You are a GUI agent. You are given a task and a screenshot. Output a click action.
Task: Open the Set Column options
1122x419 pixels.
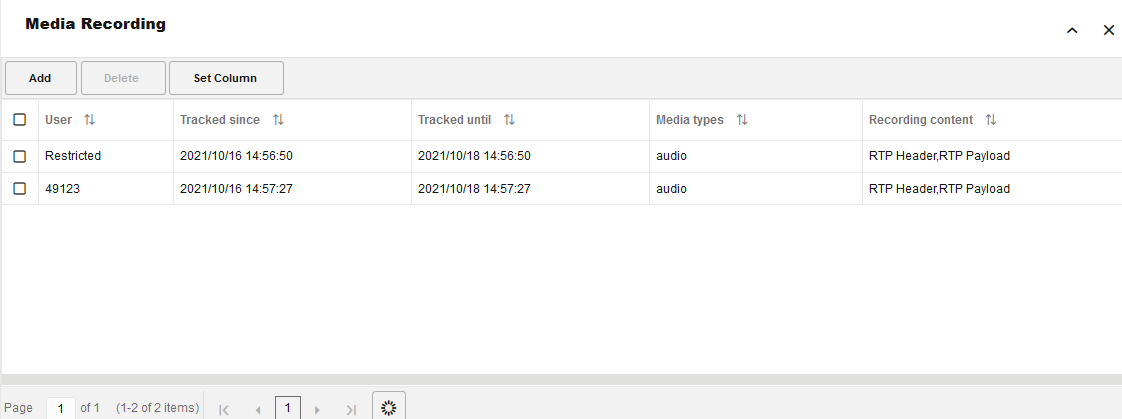click(226, 78)
